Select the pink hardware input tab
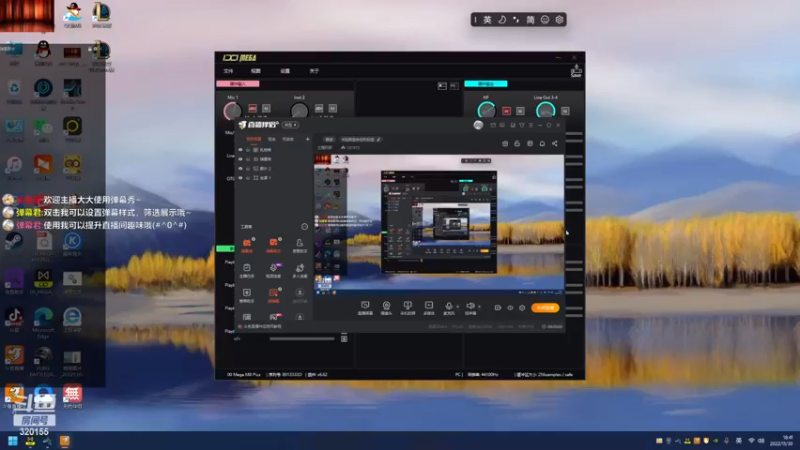Viewport: 800px width, 450px height. [x=238, y=84]
